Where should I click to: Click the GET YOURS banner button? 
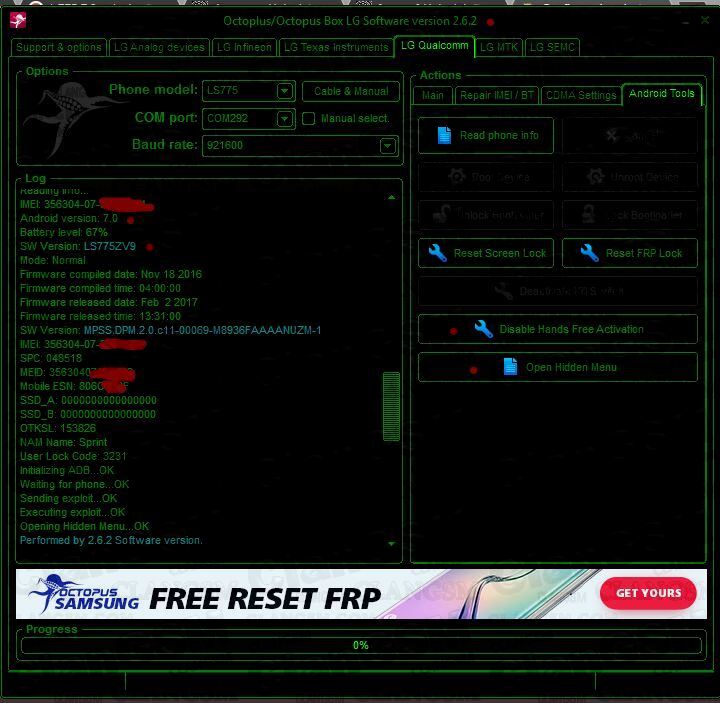pyautogui.click(x=648, y=593)
